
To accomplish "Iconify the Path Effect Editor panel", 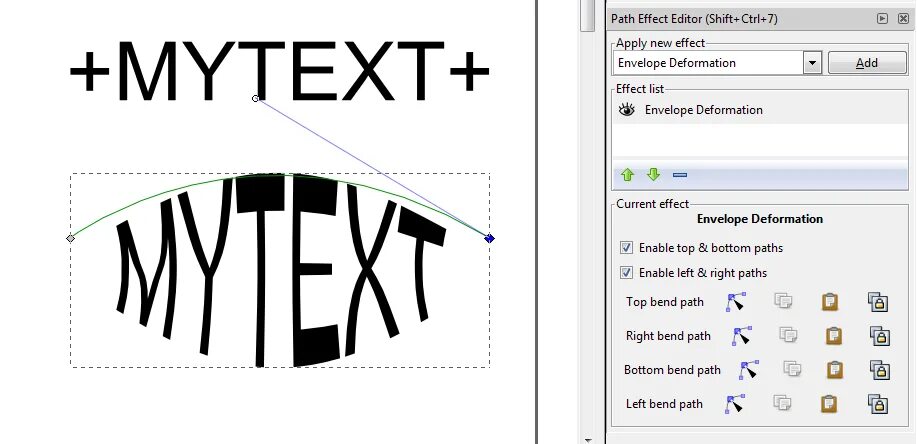I will pos(882,19).
